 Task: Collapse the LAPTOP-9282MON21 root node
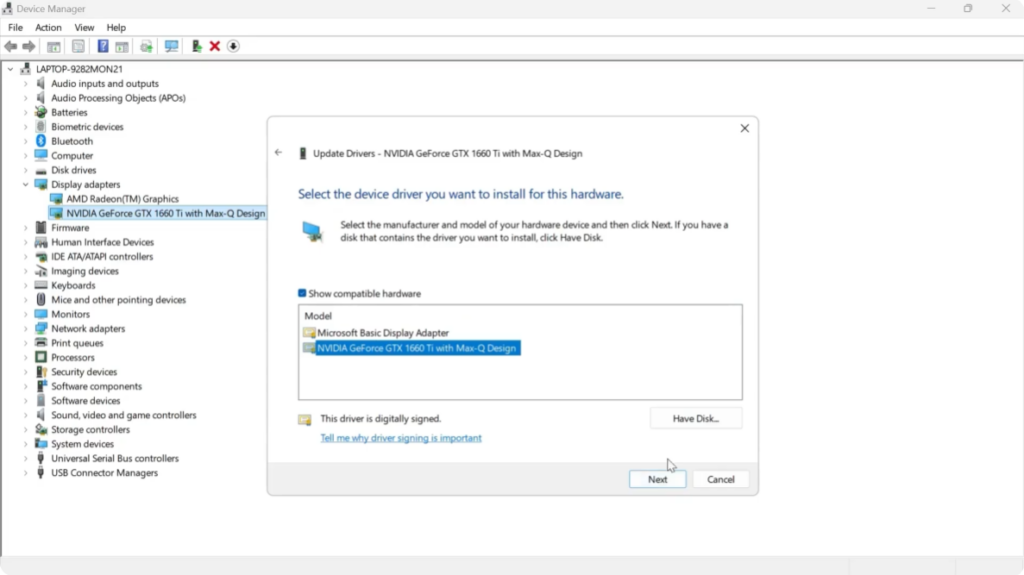coord(10,69)
